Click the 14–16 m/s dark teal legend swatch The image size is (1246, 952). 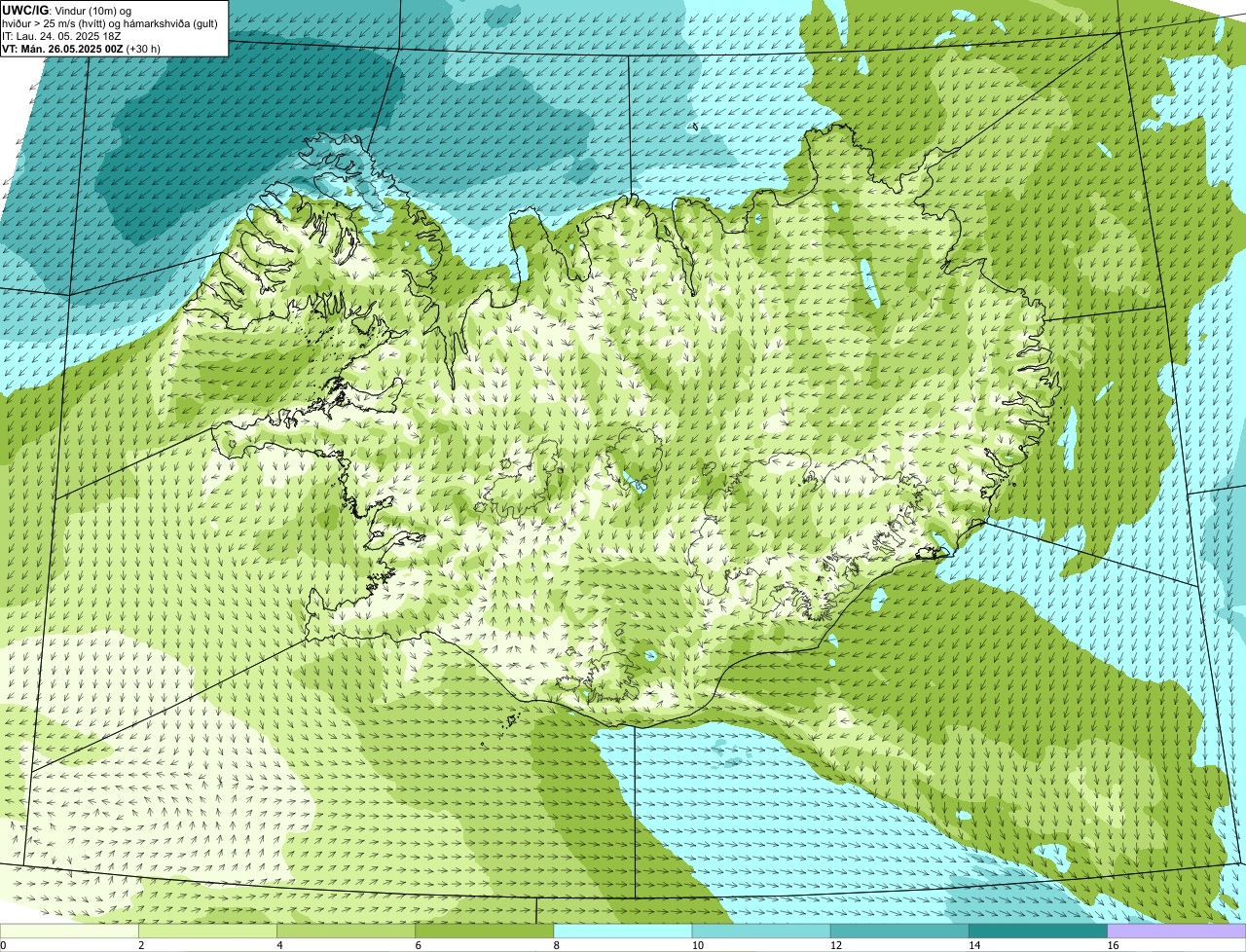(1038, 931)
